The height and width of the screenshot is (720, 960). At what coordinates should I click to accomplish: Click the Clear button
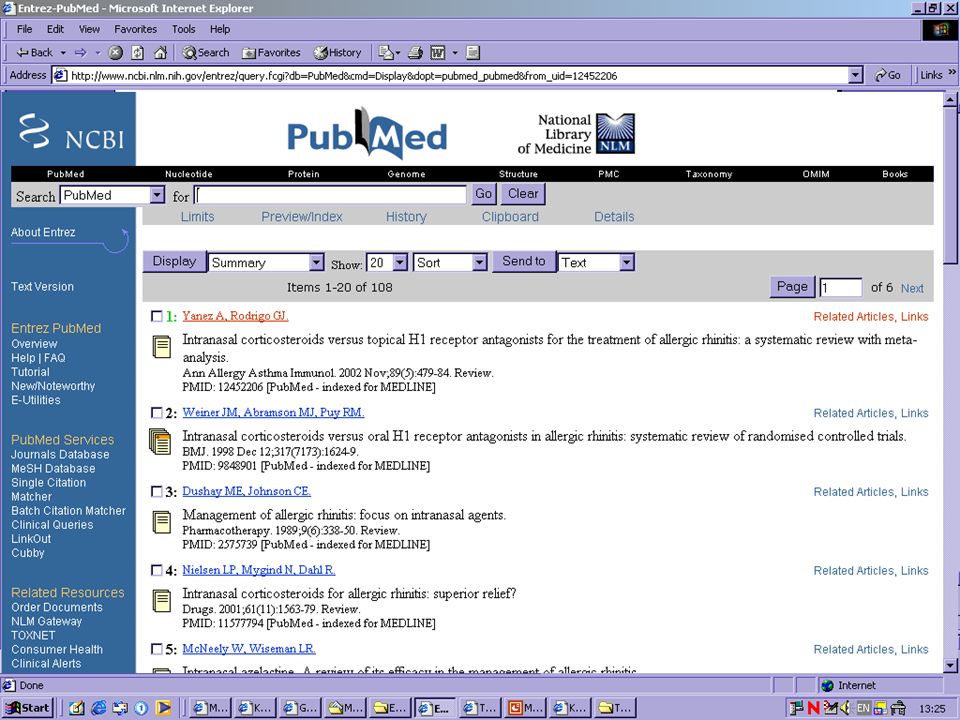pyautogui.click(x=523, y=194)
